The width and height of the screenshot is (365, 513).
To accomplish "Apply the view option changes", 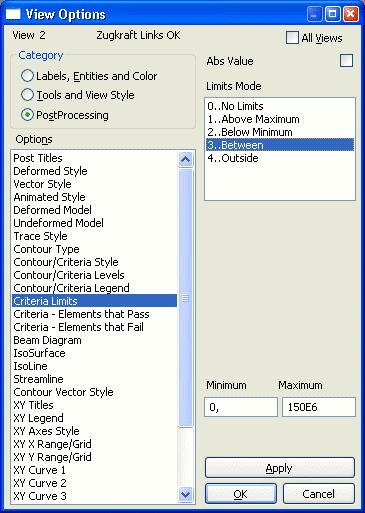I will 280,468.
